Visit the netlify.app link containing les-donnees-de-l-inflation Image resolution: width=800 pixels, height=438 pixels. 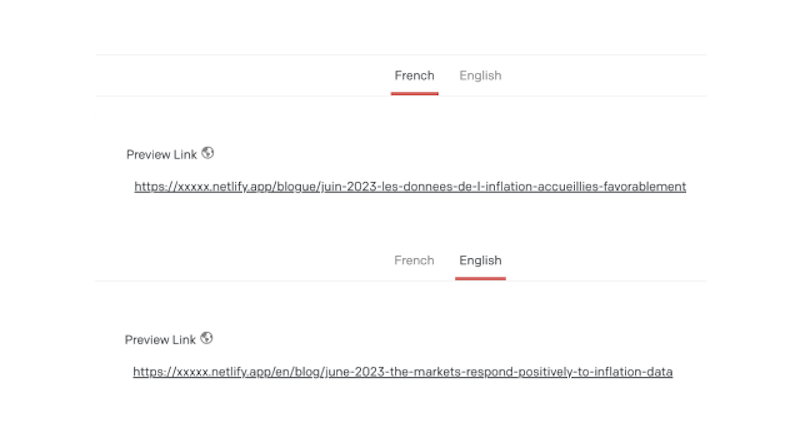410,187
